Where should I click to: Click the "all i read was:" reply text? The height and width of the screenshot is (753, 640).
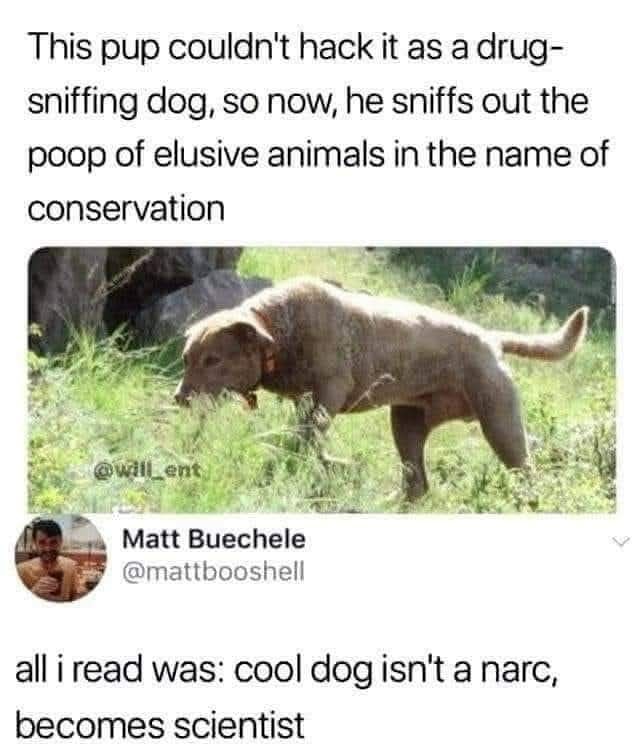pyautogui.click(x=119, y=670)
